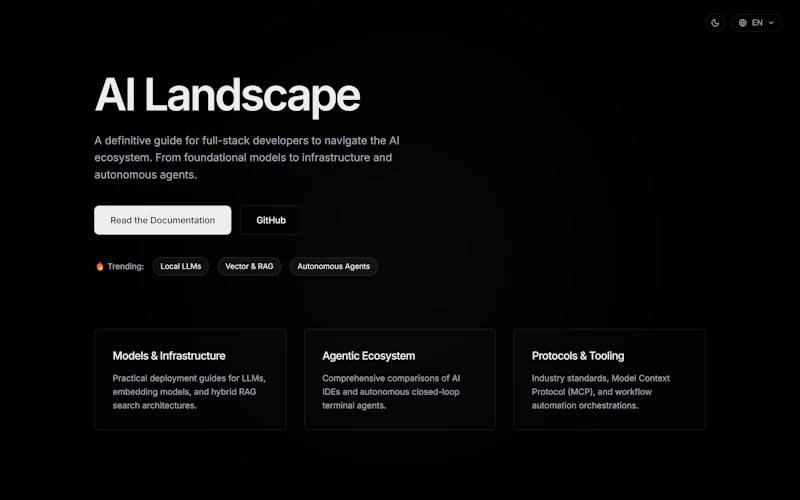The width and height of the screenshot is (800, 500).
Task: Open the GitHub button link
Action: (271, 220)
